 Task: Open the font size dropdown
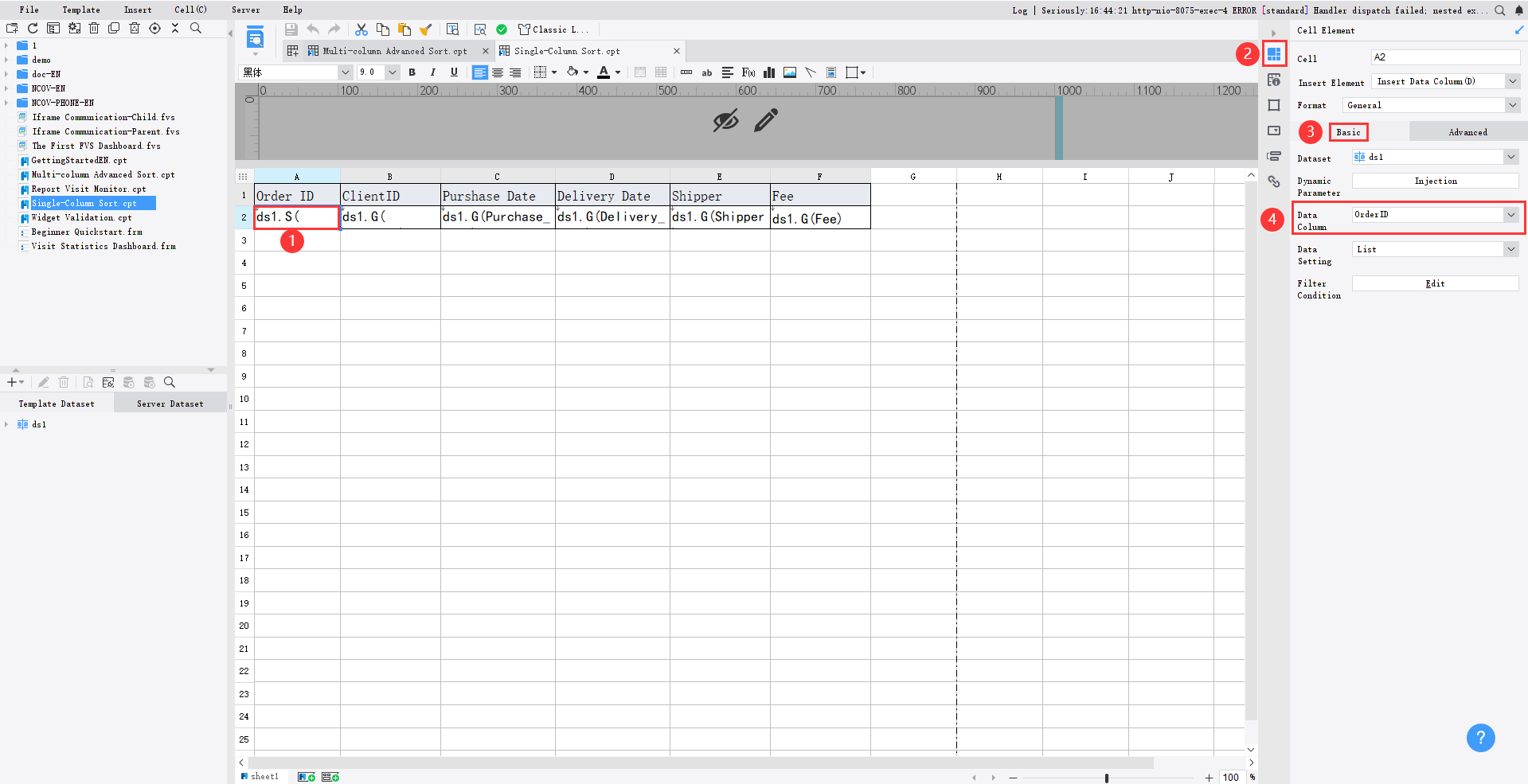391,72
